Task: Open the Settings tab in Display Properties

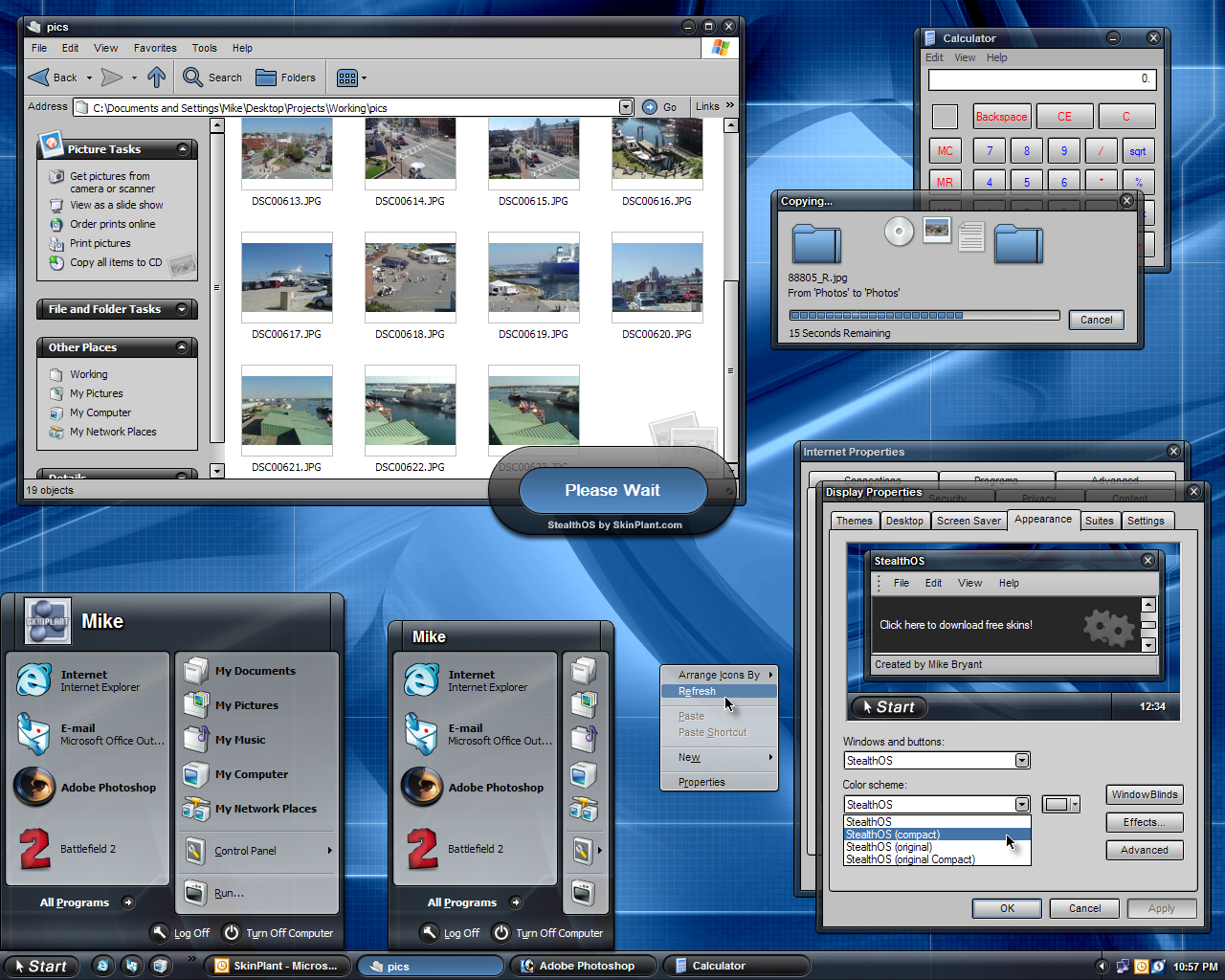Action: point(1146,521)
